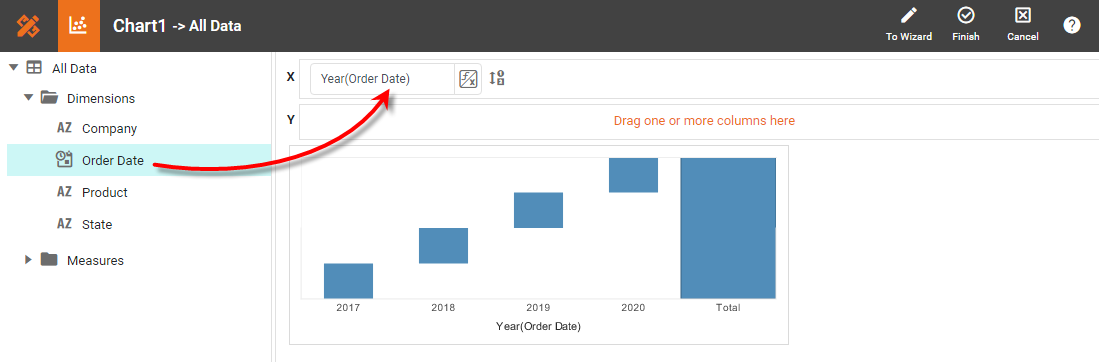This screenshot has height=362, width=1099.
Task: Select the scatter chart icon in header
Action: (x=78, y=26)
